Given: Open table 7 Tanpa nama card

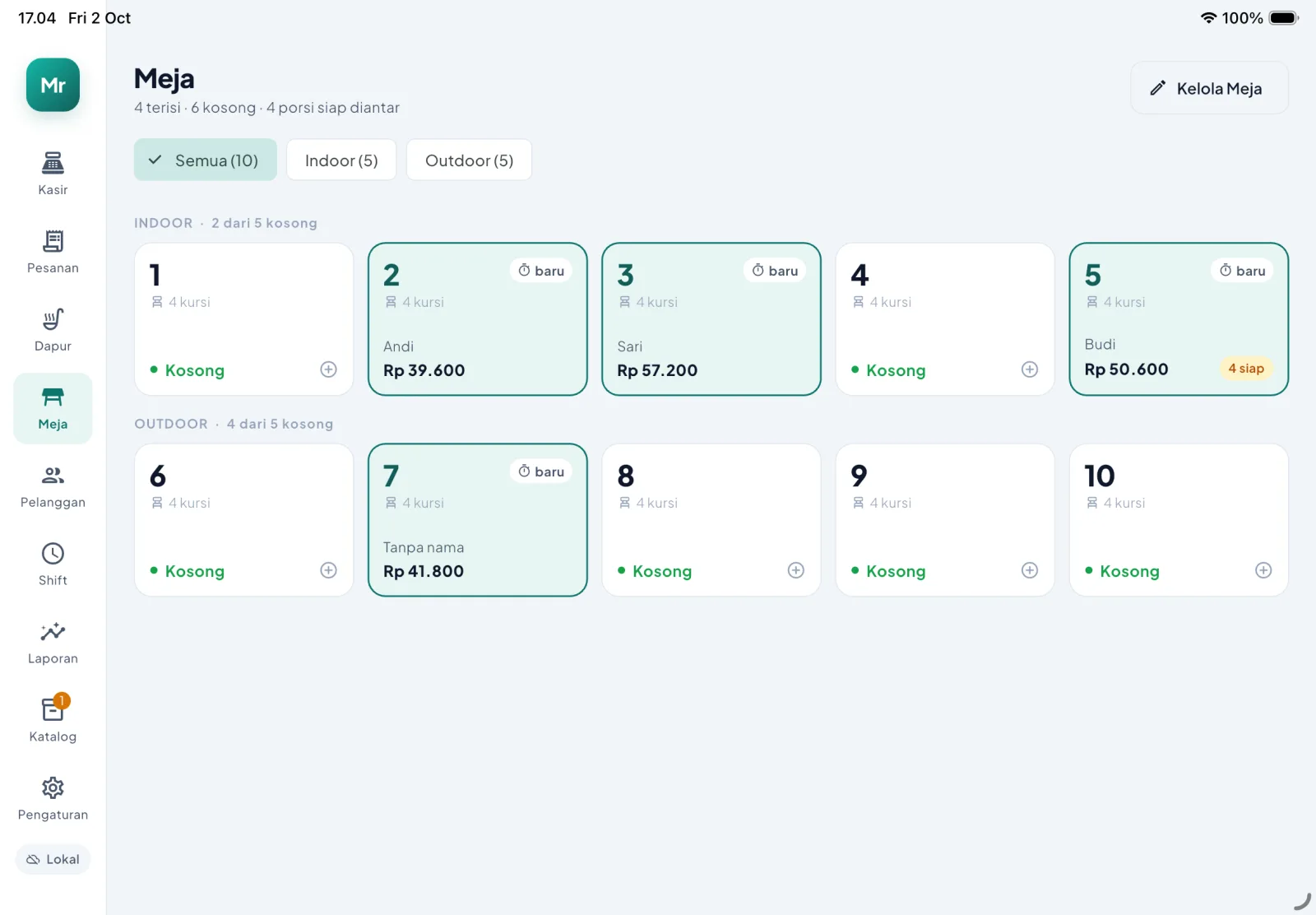Looking at the screenshot, I should pyautogui.click(x=478, y=520).
